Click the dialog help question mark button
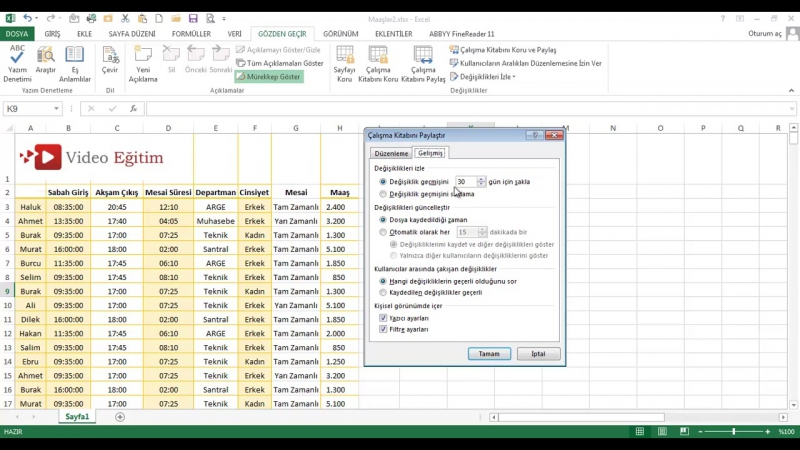 pyautogui.click(x=535, y=135)
